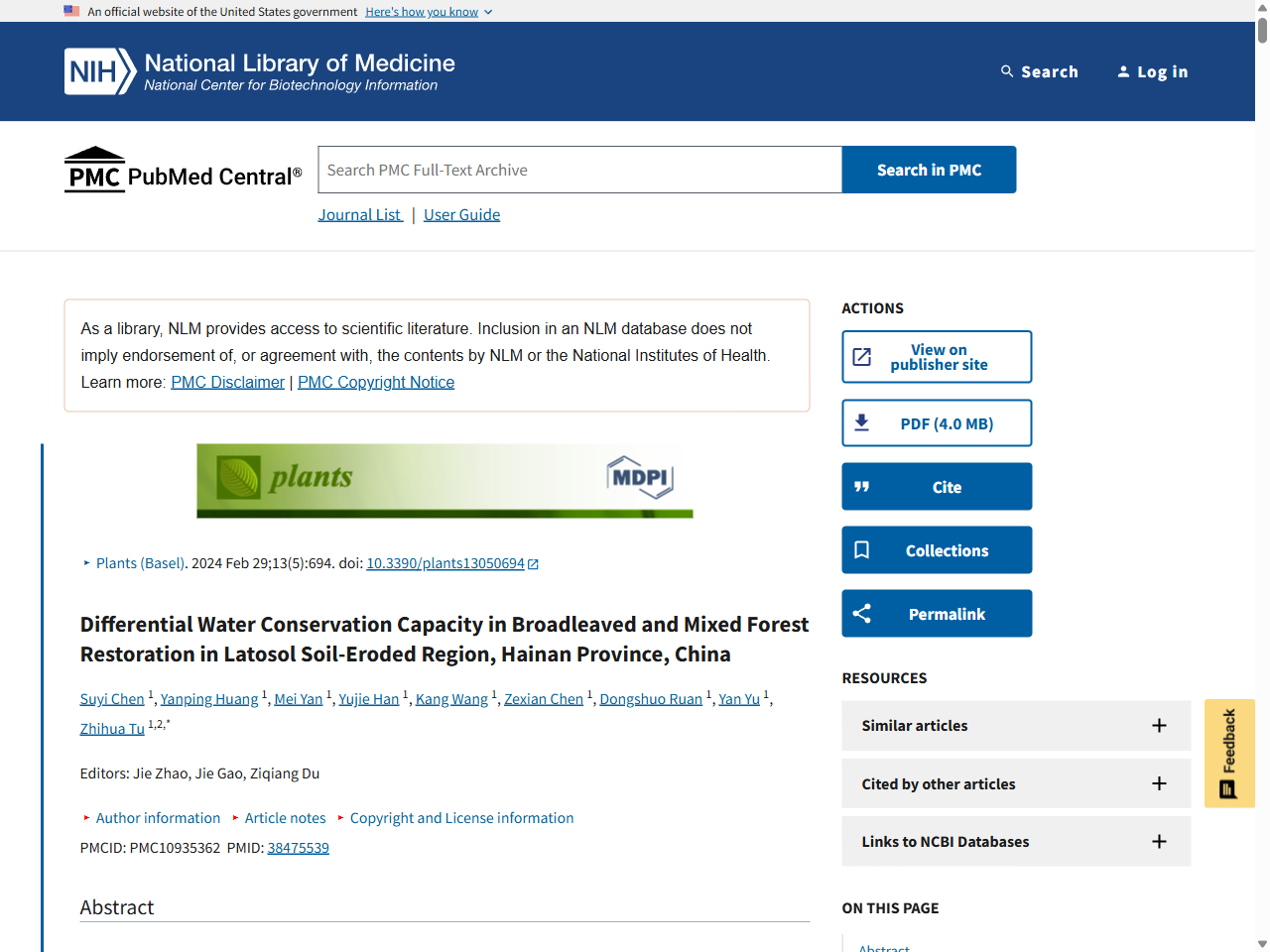The width and height of the screenshot is (1270, 952).
Task: Expand "Here's how you know" dropdown
Action: (428, 12)
